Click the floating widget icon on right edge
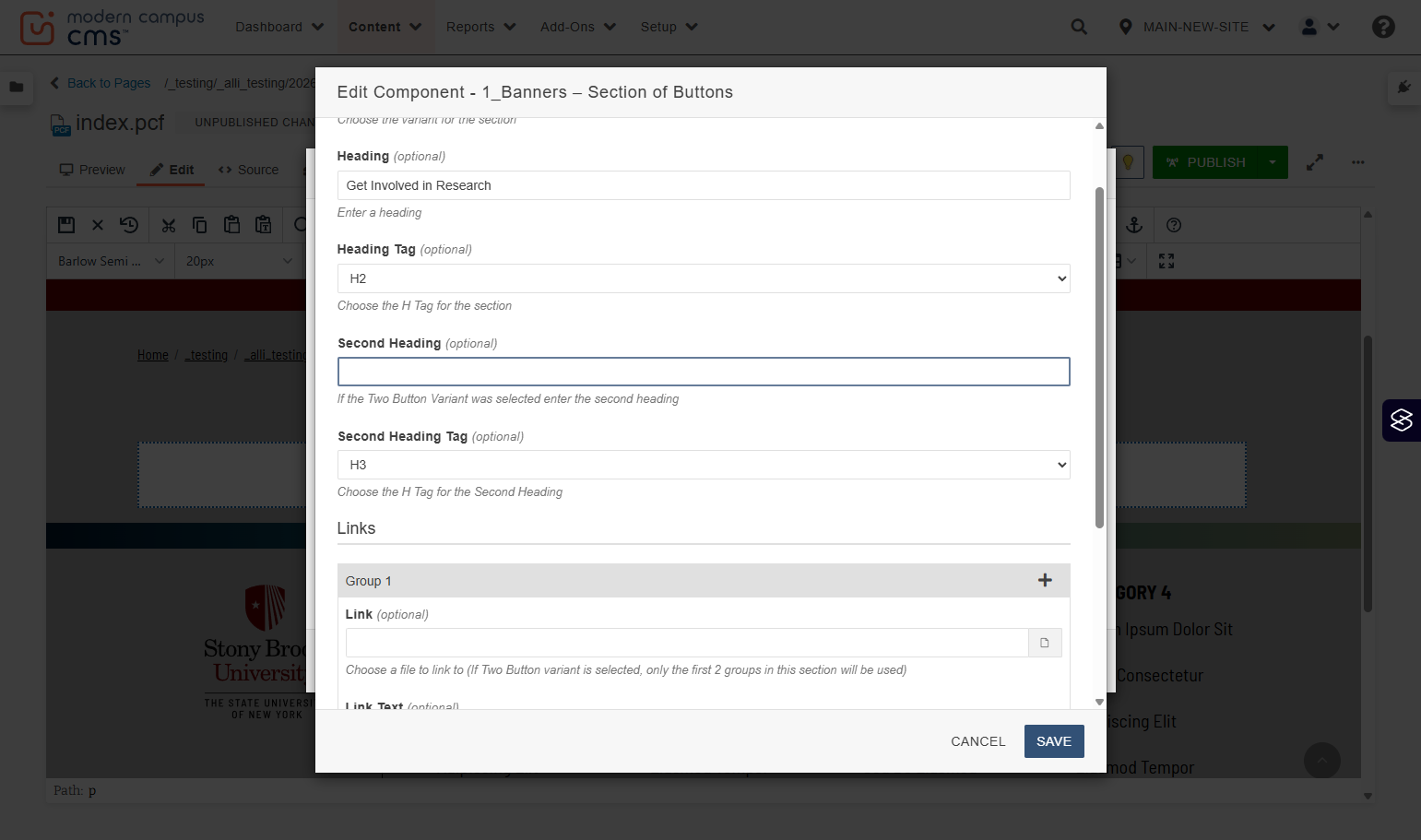Viewport: 1421px width, 840px height. 1402,420
